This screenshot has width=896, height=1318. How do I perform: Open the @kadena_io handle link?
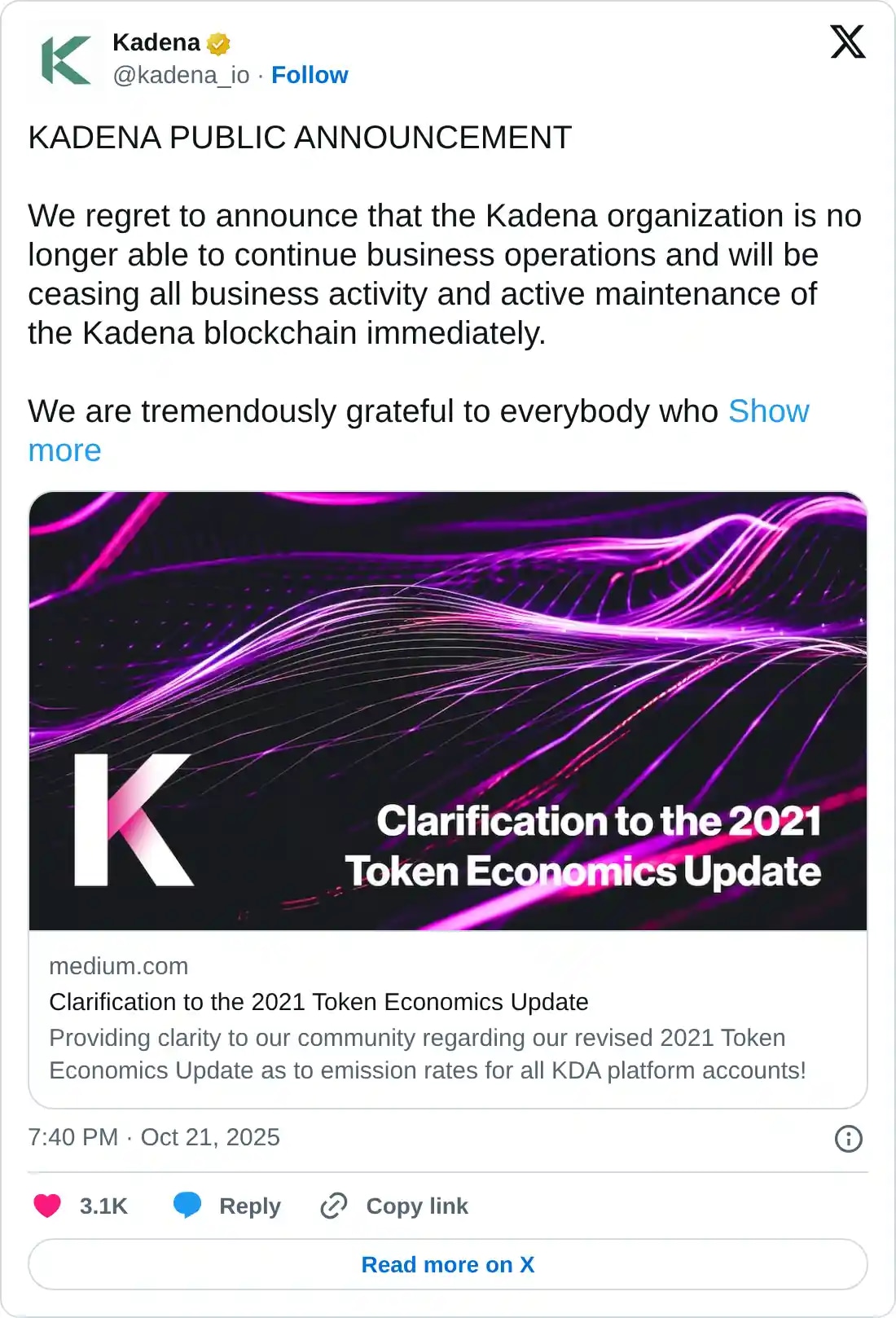tap(181, 75)
